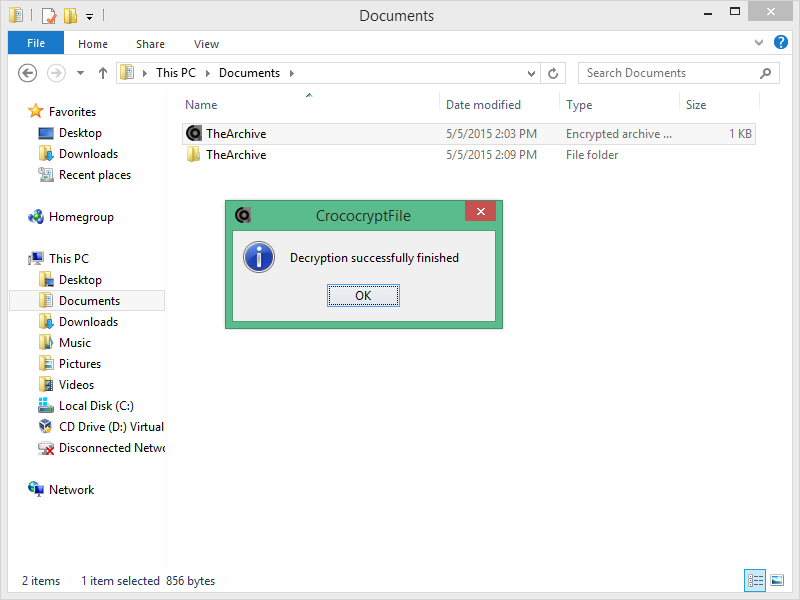Viewport: 800px width, 600px height.
Task: Select the TheArchive encrypted archive file icon
Action: tap(193, 134)
